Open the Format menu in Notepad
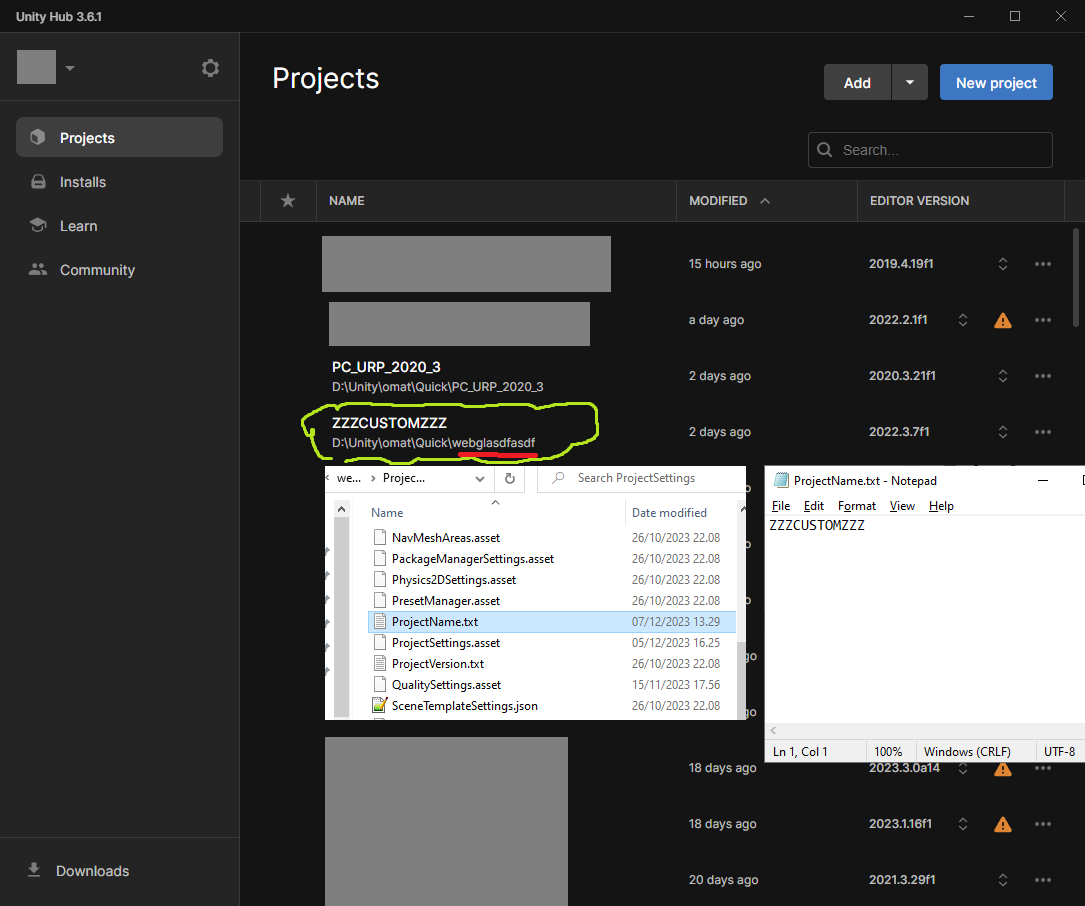Image resolution: width=1085 pixels, height=906 pixels. pos(856,506)
